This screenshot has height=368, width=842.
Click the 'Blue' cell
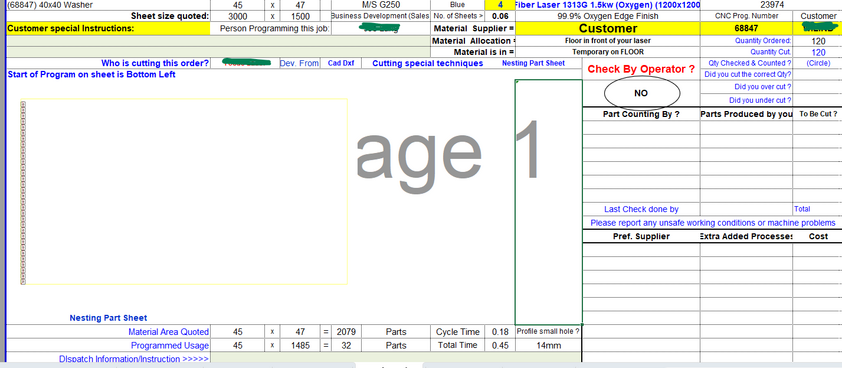point(458,5)
